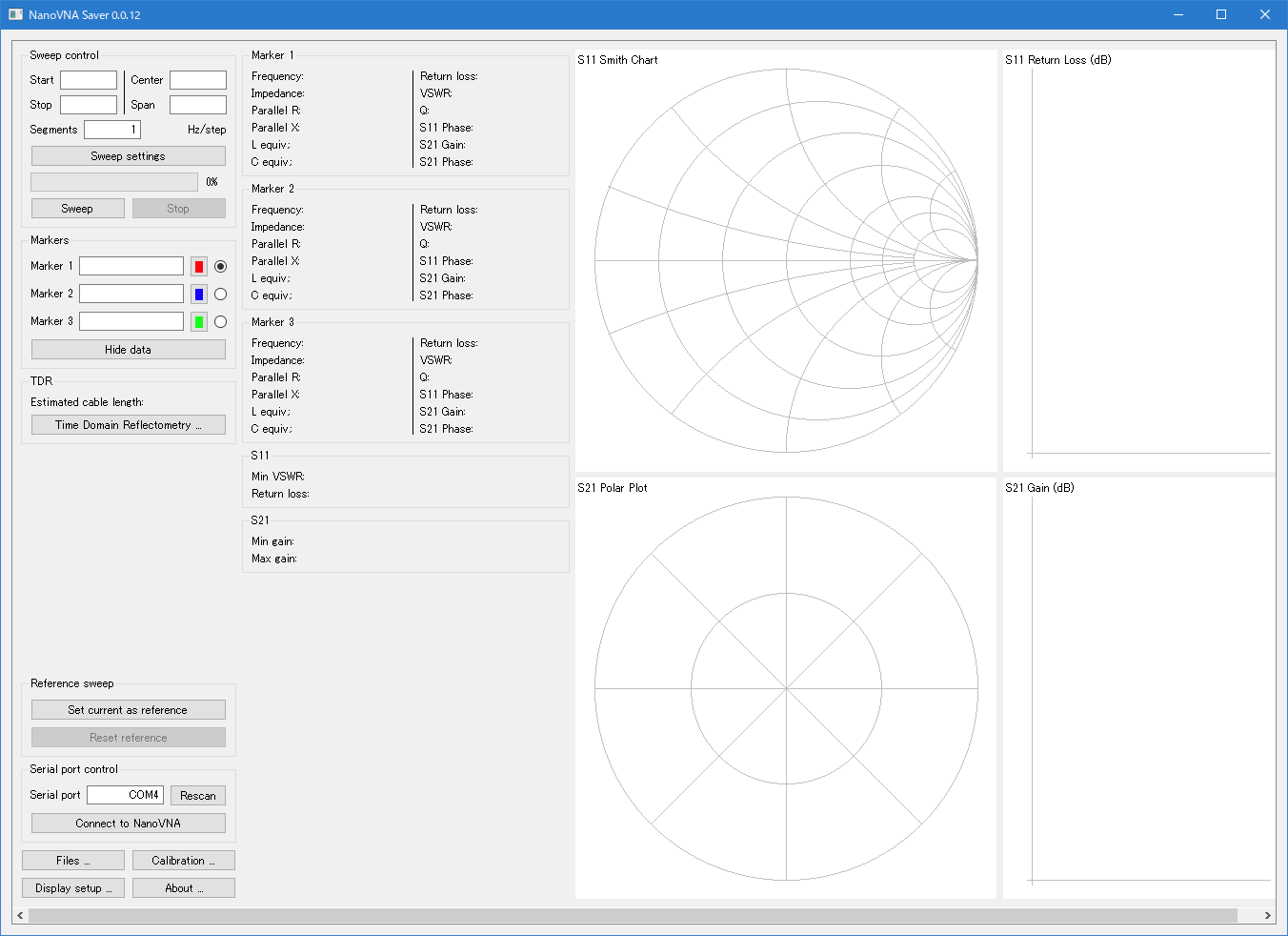The height and width of the screenshot is (936, 1288).
Task: Focus the Span frequency field
Action: 198,105
